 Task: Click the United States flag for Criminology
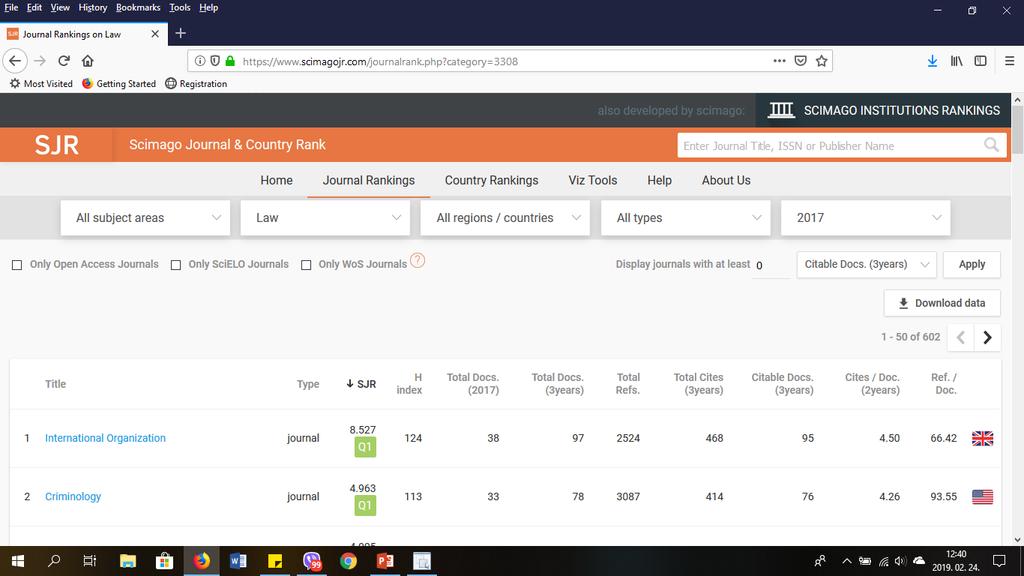click(x=982, y=497)
